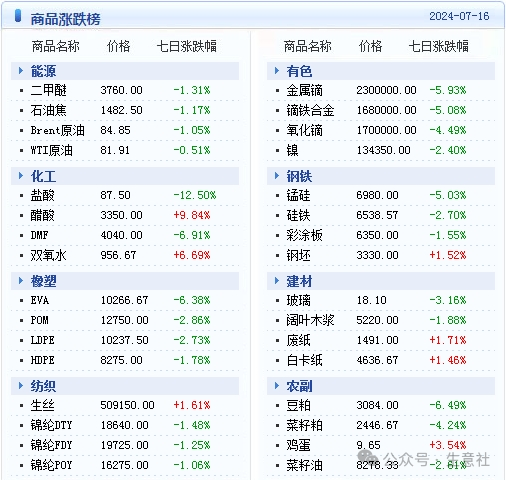Expand the 建材 category arrow
The image size is (506, 480).
[277, 281]
